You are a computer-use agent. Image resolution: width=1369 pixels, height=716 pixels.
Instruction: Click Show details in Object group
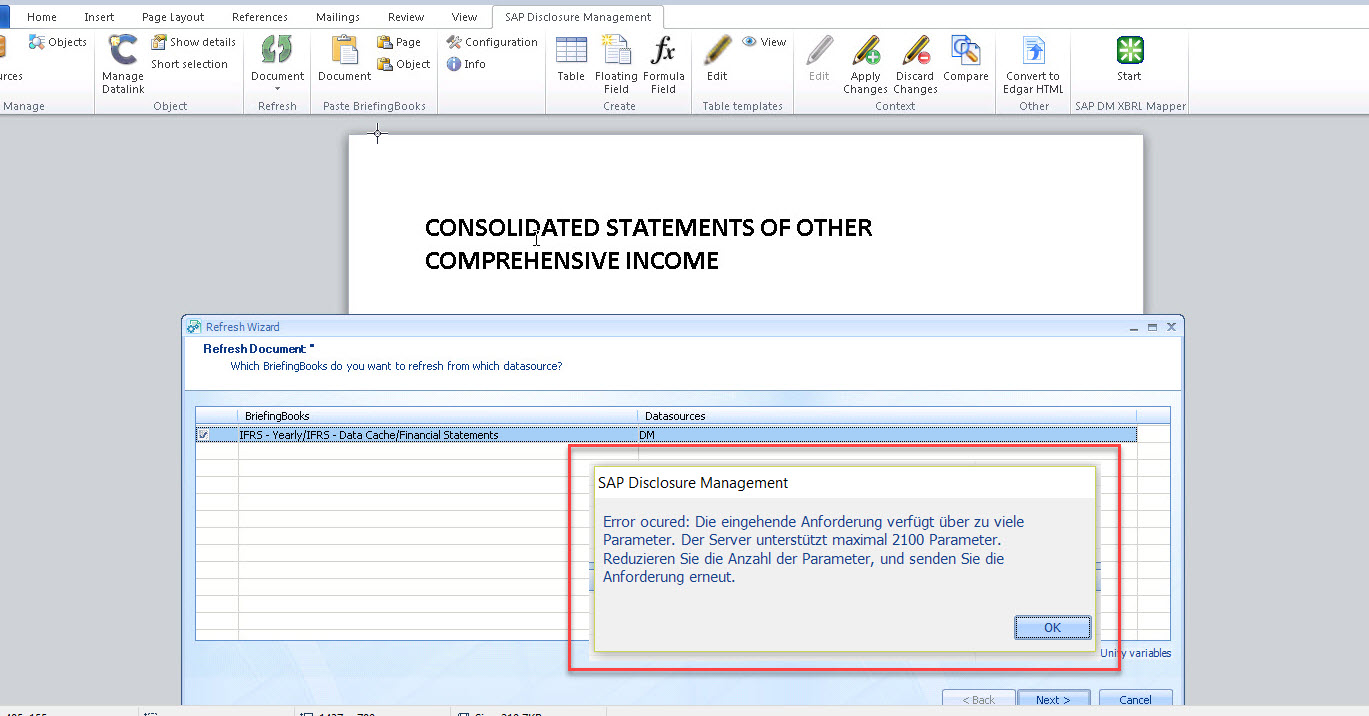pyautogui.click(x=194, y=42)
